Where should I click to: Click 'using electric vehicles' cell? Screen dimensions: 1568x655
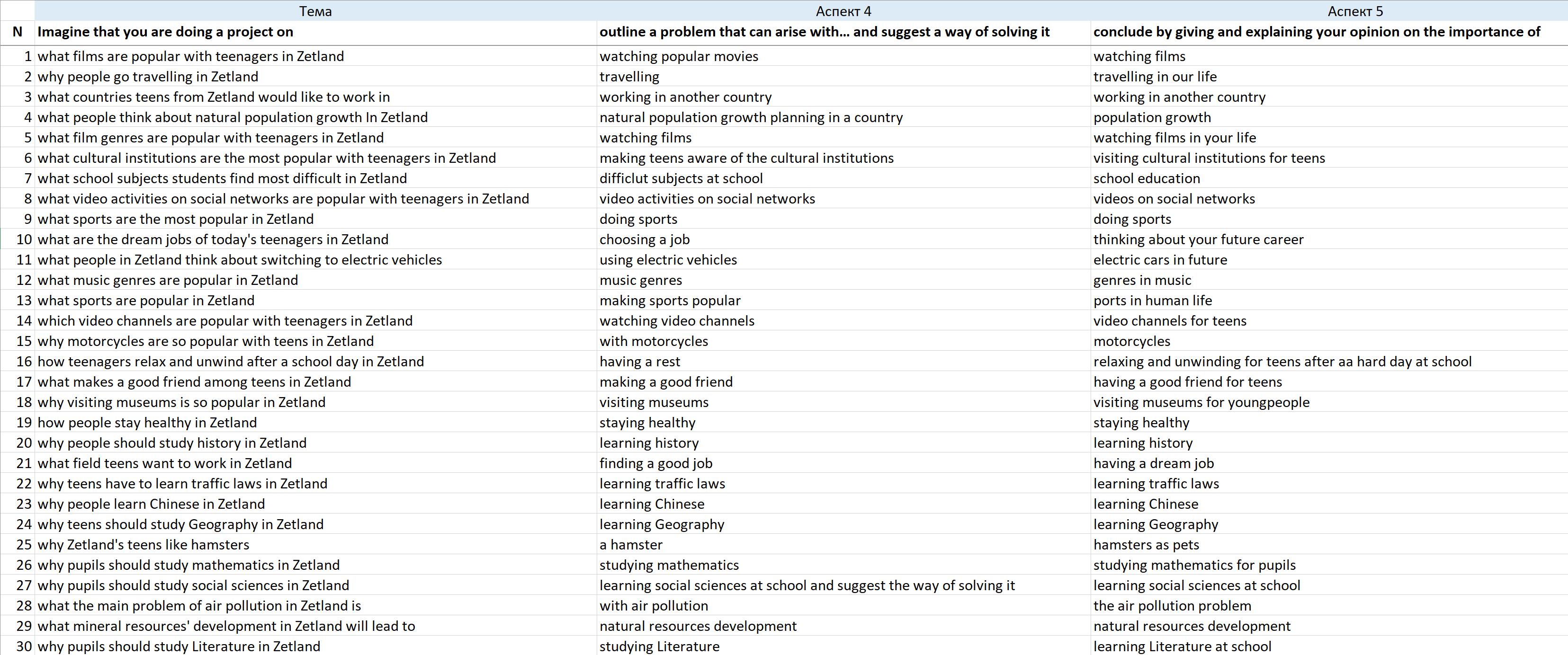(x=843, y=260)
